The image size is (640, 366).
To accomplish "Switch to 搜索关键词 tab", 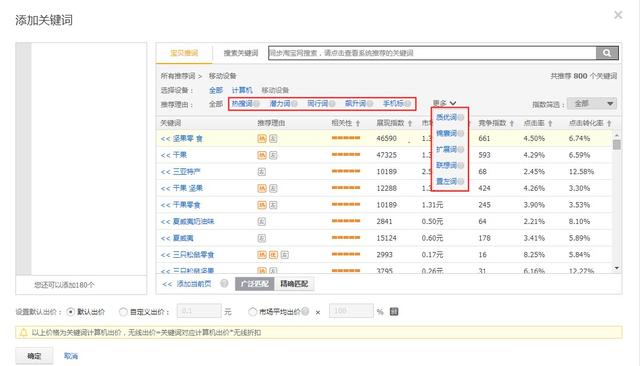I will (241, 53).
